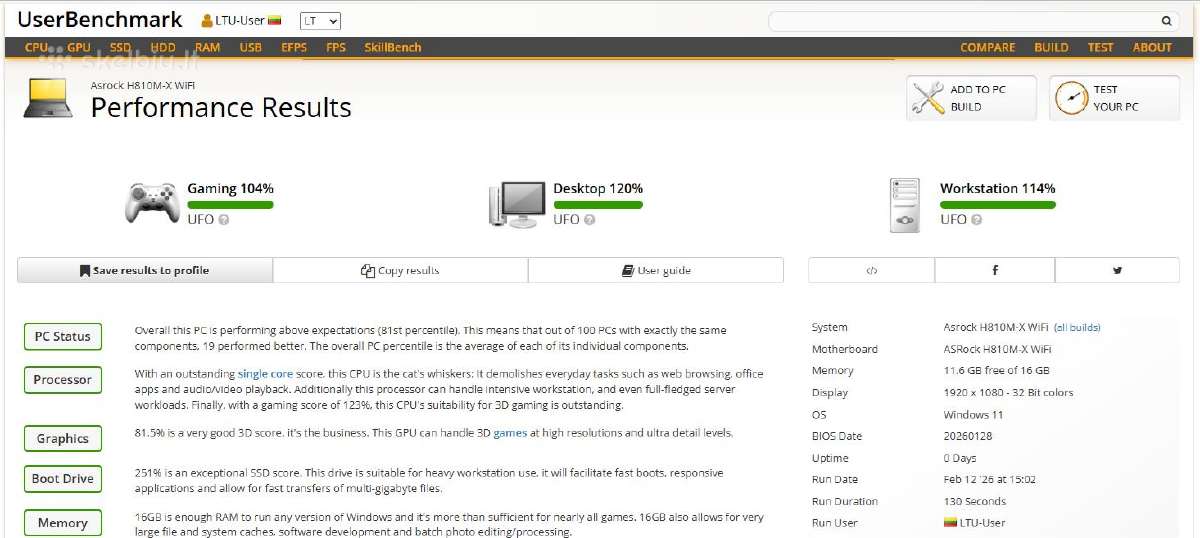Click Lithuanian flag next to Run User
This screenshot has height=538, width=1200.
click(x=951, y=522)
